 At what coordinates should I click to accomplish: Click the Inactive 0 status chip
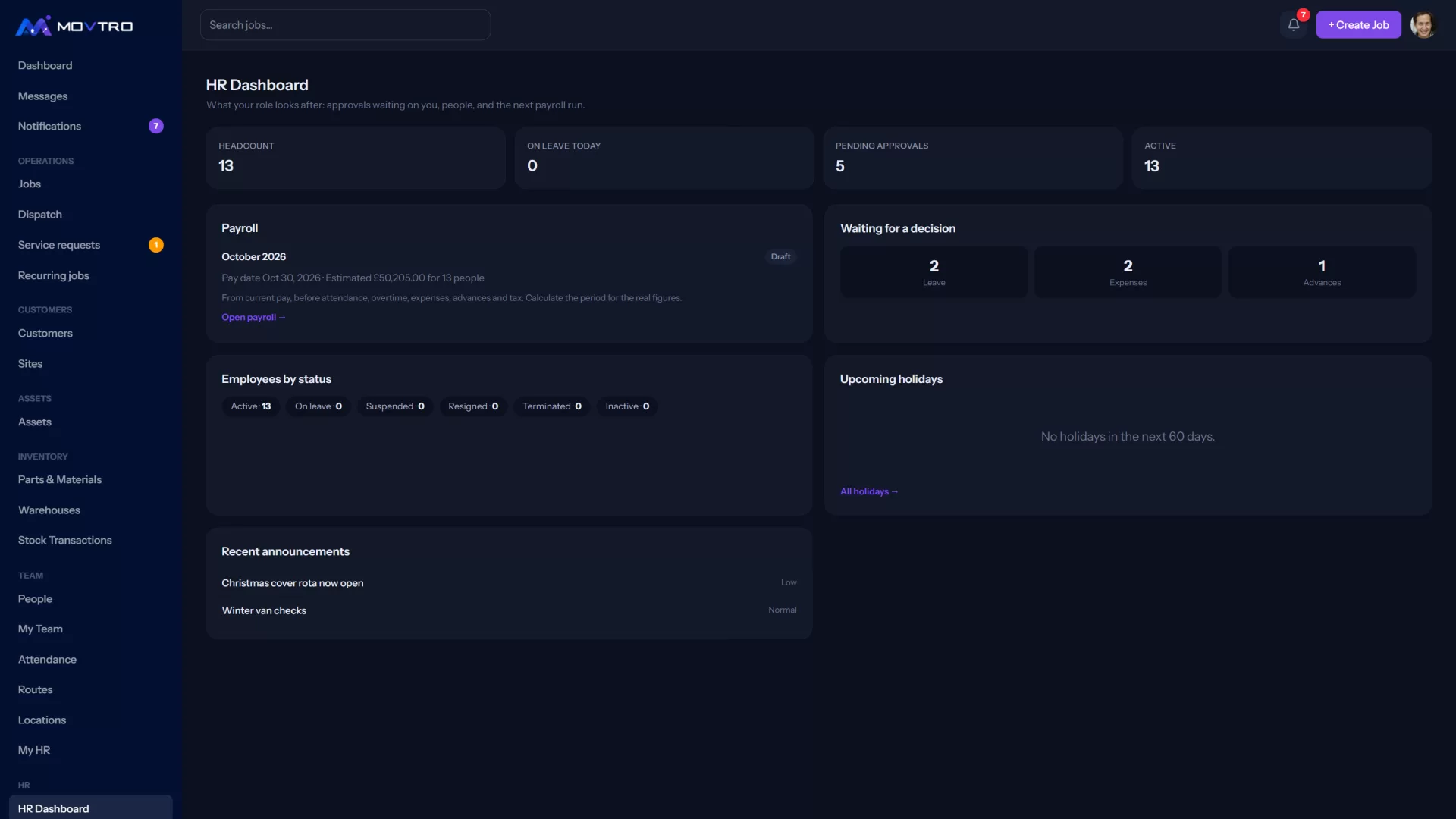point(627,406)
